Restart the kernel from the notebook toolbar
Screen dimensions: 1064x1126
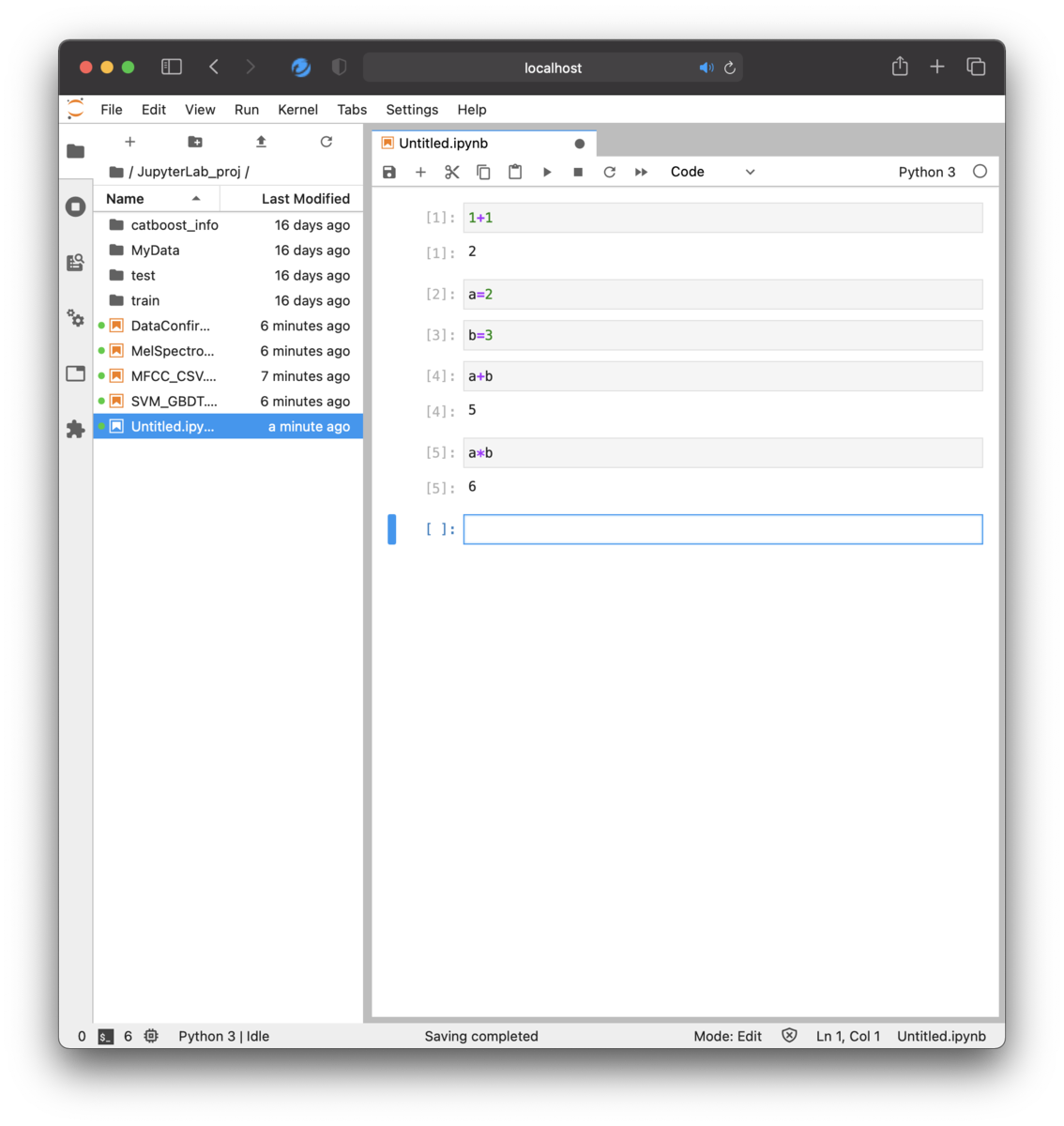[610, 172]
